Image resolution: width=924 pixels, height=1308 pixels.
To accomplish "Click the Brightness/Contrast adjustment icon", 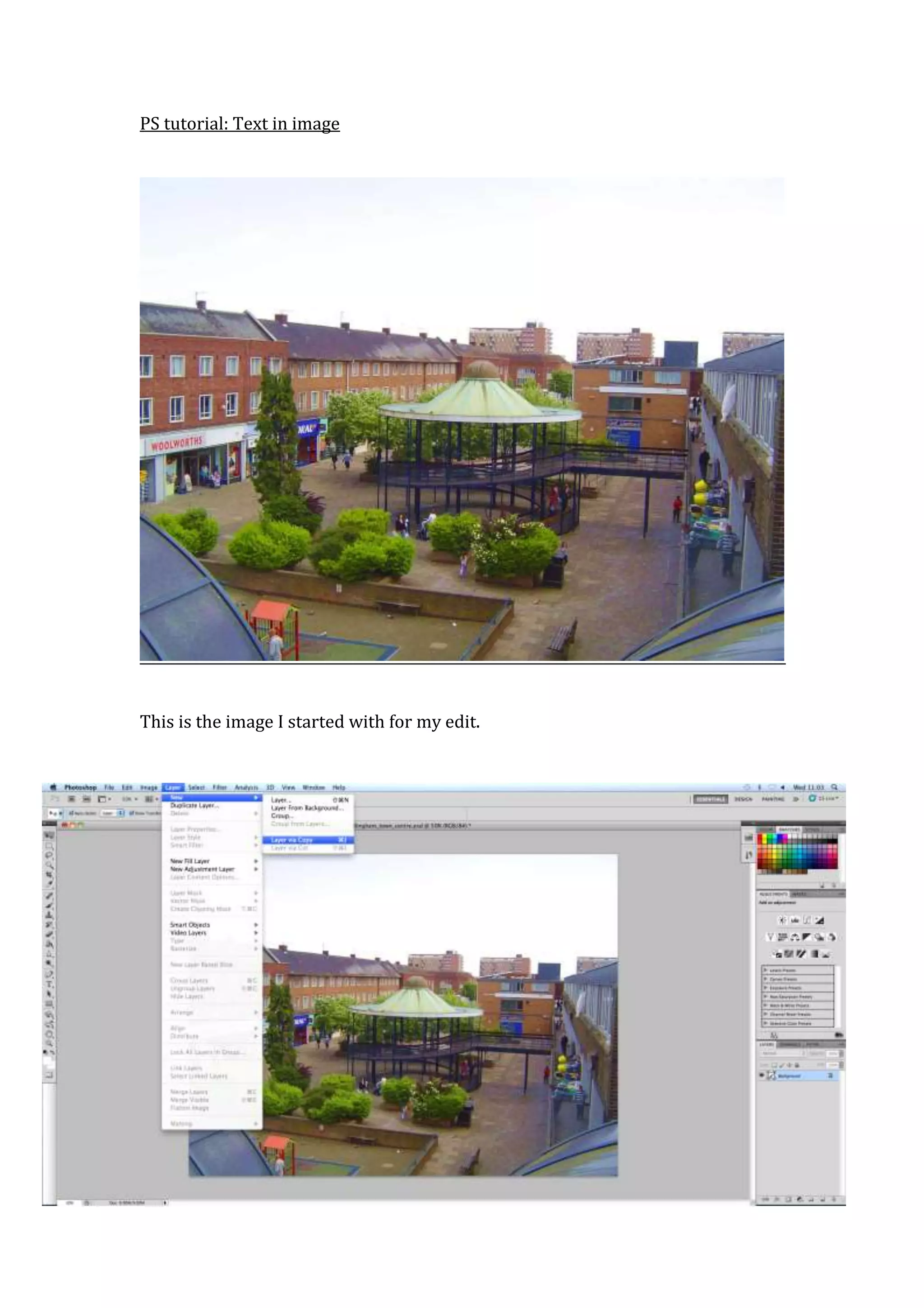I will [x=782, y=919].
